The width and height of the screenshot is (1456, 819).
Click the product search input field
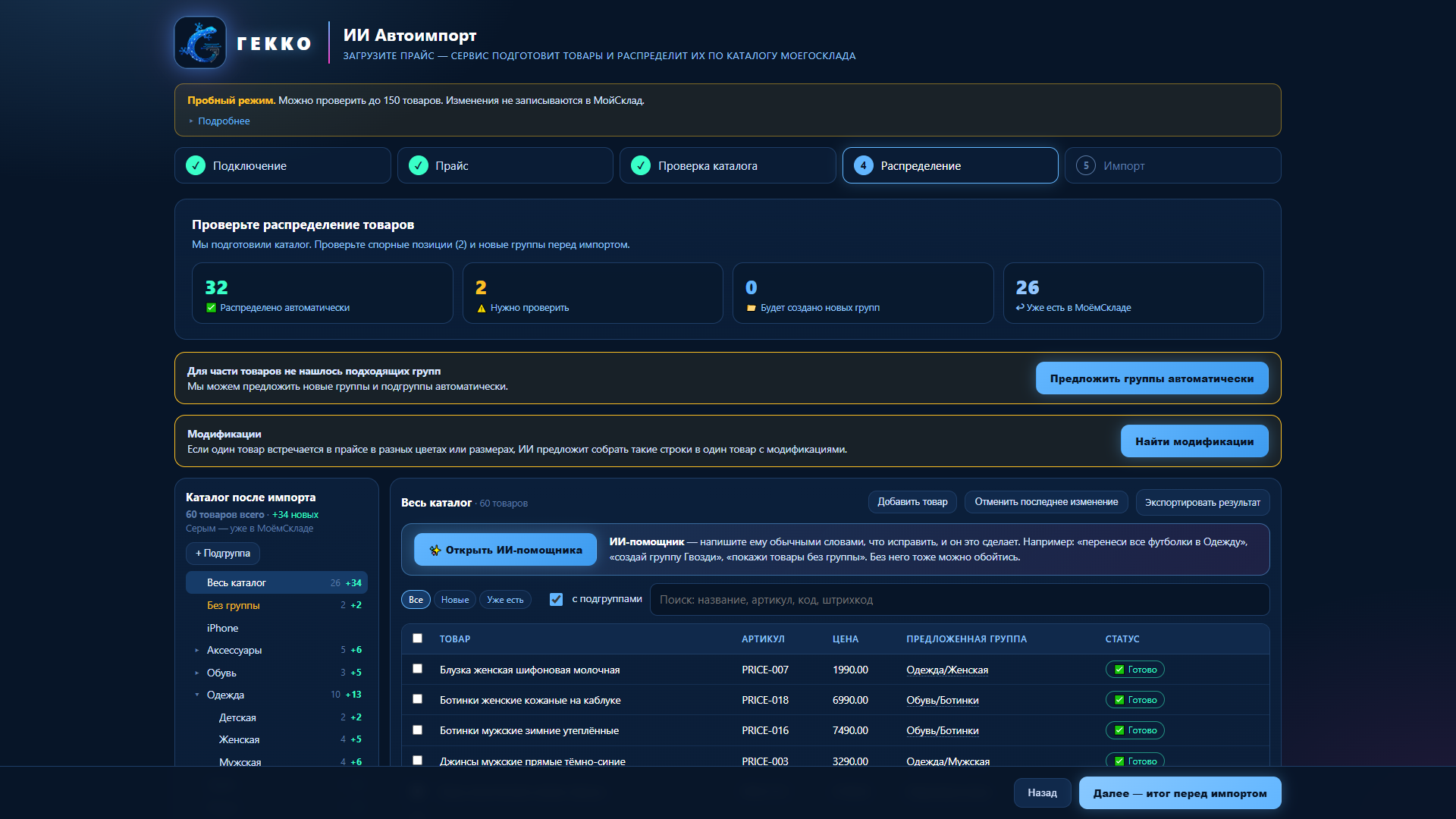(959, 599)
